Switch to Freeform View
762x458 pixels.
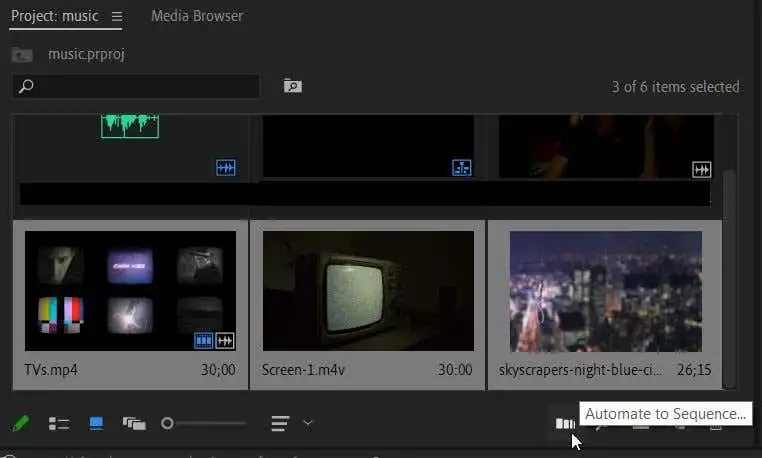point(134,423)
